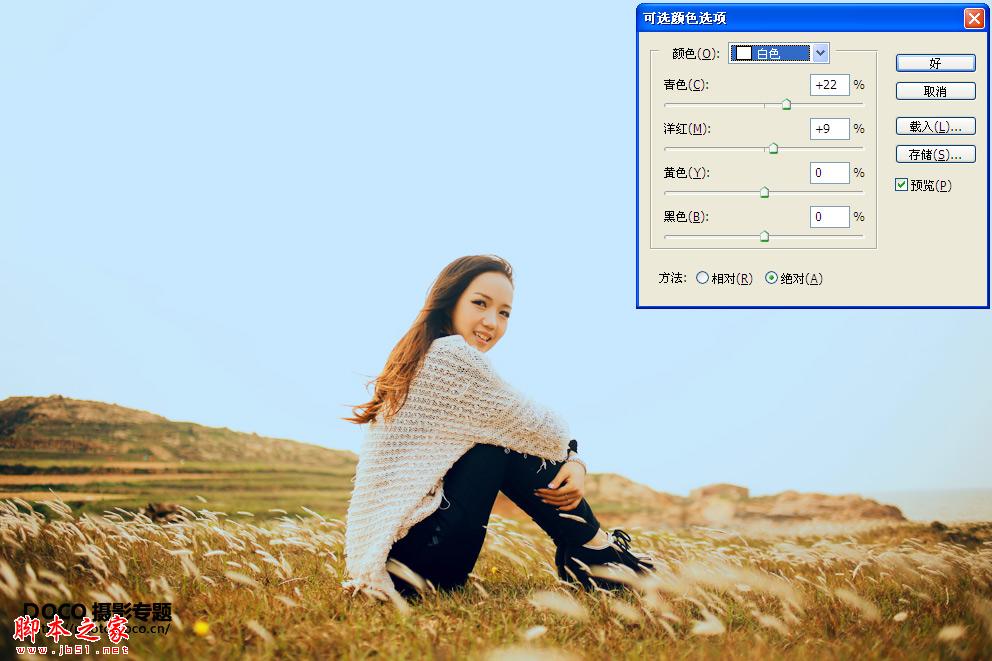Click the 洋红 (Magenta) slider handle
Screen dimensions: 992x661
773,148
